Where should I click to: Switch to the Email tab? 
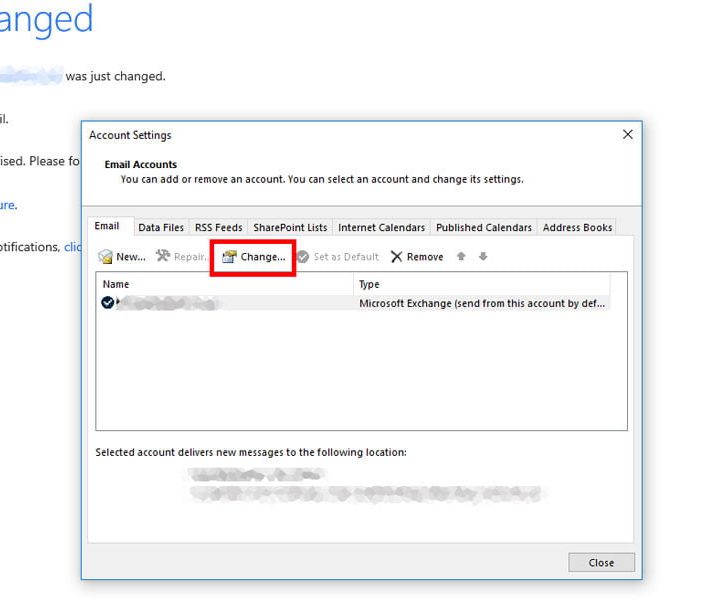(x=107, y=226)
